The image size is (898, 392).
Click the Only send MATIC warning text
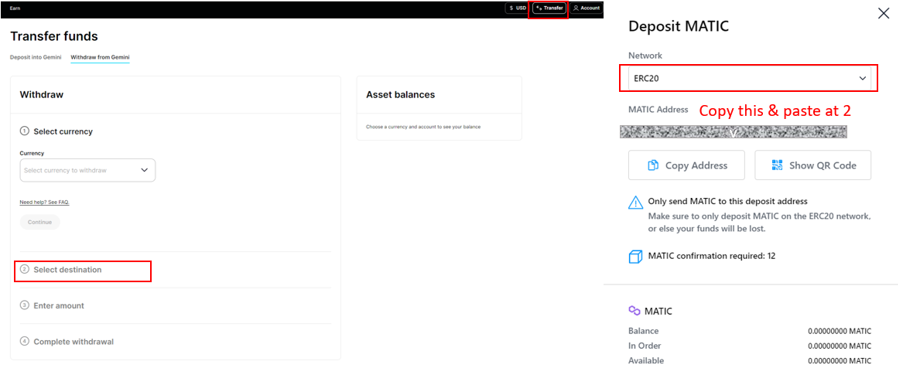[x=727, y=201]
